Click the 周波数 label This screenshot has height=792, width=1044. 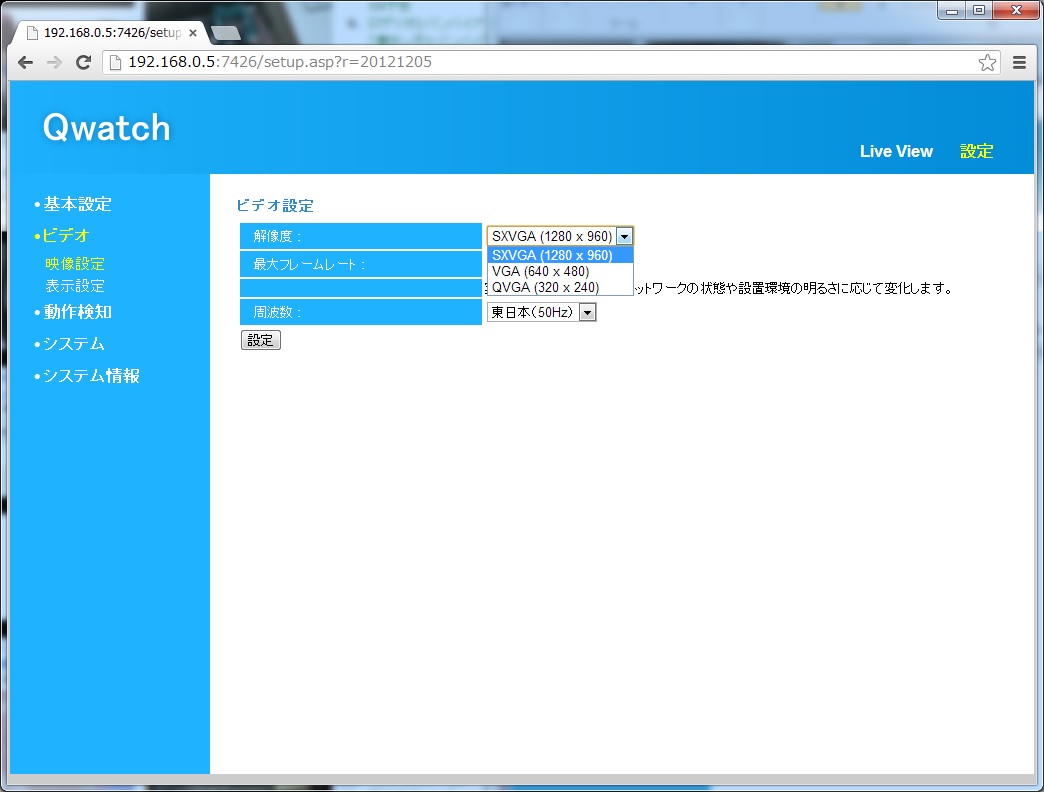pos(277,312)
